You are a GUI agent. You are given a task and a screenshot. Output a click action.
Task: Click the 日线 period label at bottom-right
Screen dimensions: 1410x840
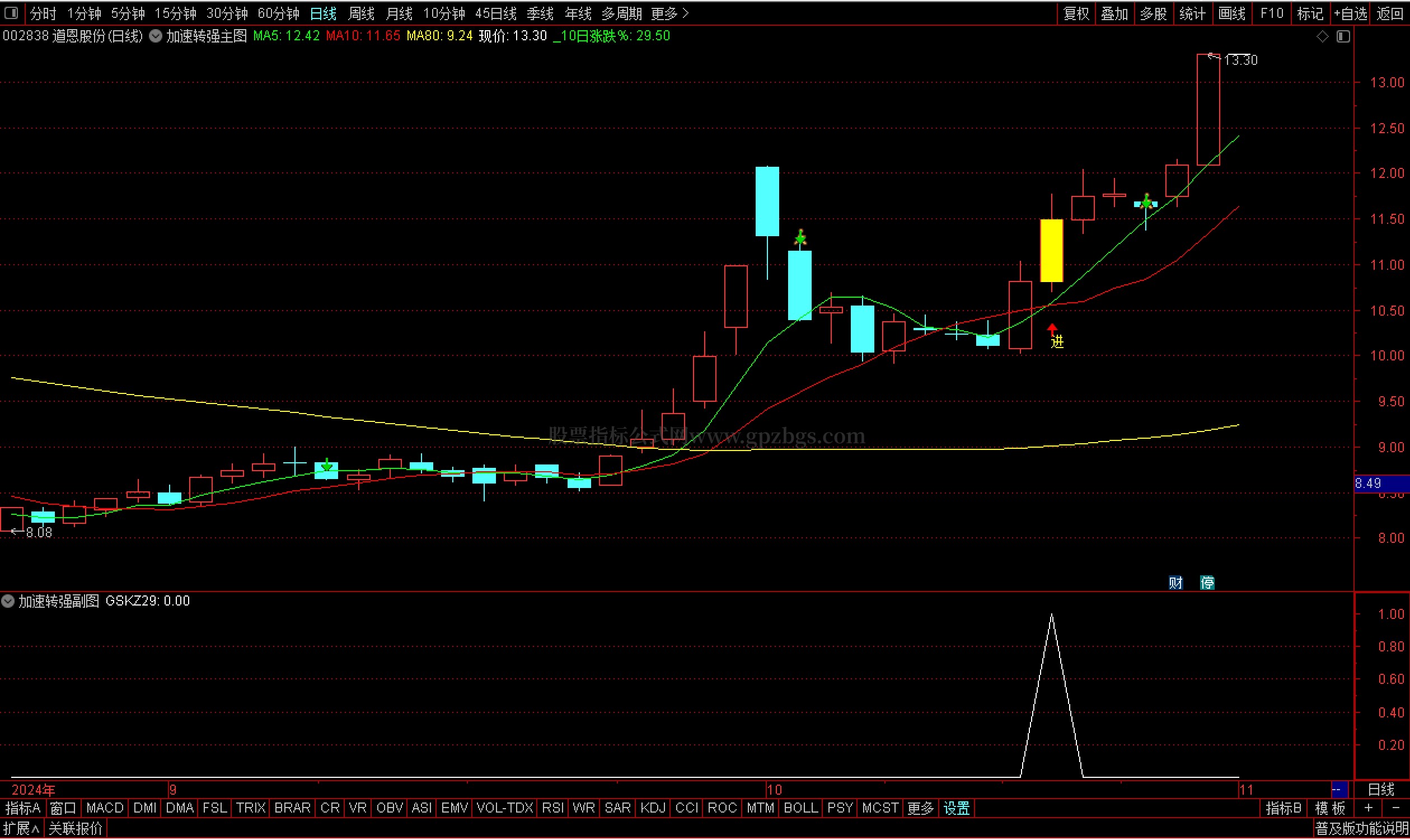click(1381, 790)
